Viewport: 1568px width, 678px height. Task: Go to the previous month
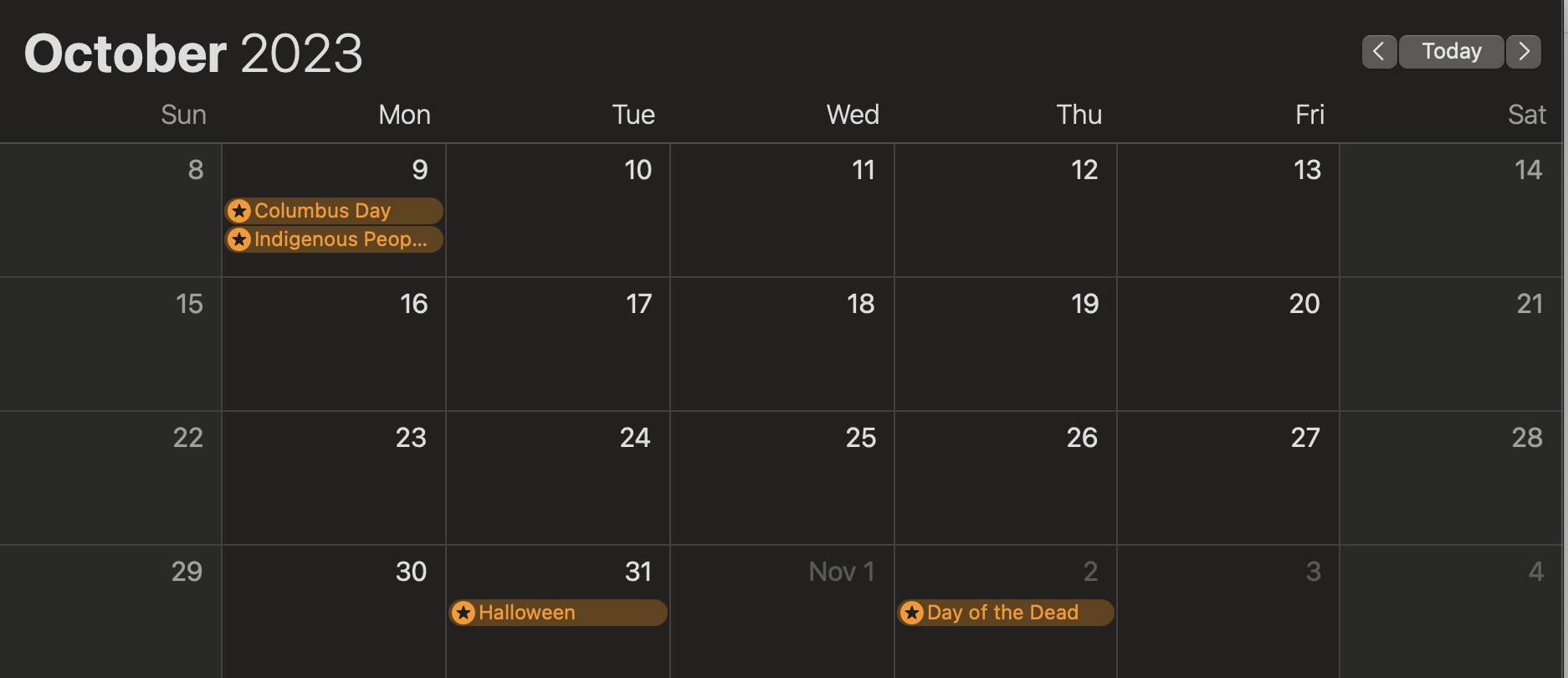tap(1379, 52)
